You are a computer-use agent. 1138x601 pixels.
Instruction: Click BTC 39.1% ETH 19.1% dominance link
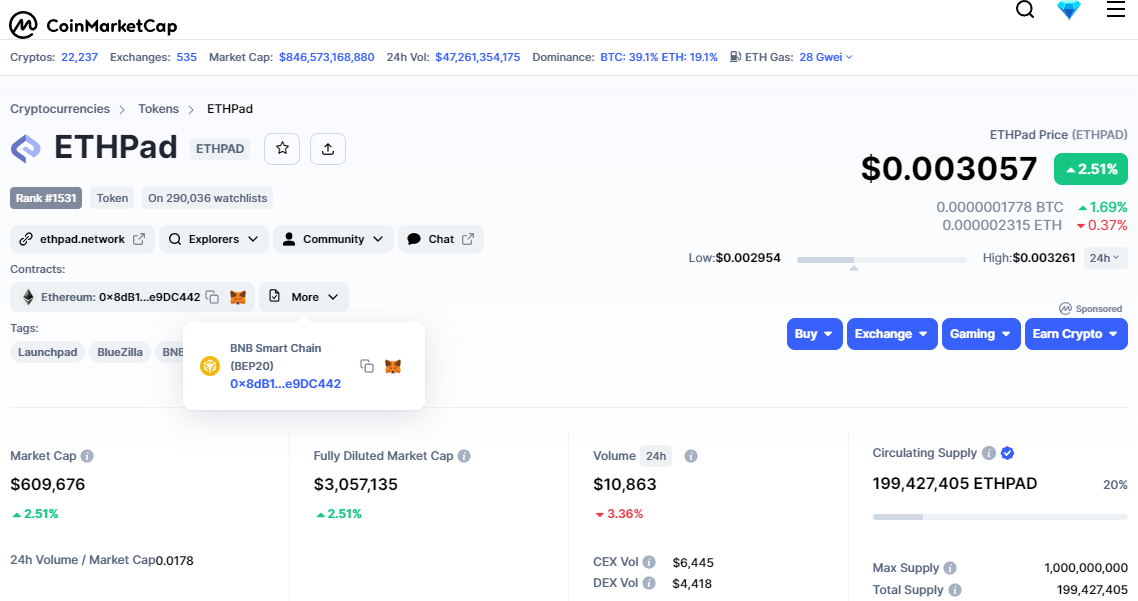click(659, 57)
